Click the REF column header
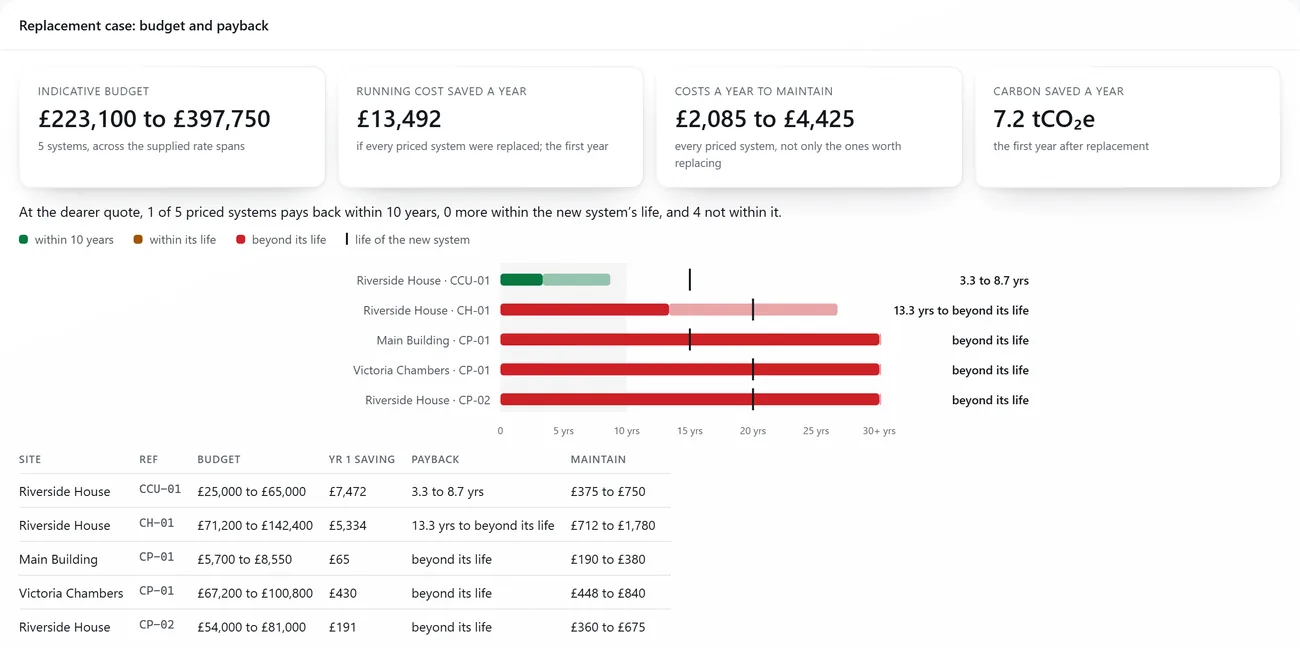Image resolution: width=1300 pixels, height=648 pixels. tap(148, 460)
